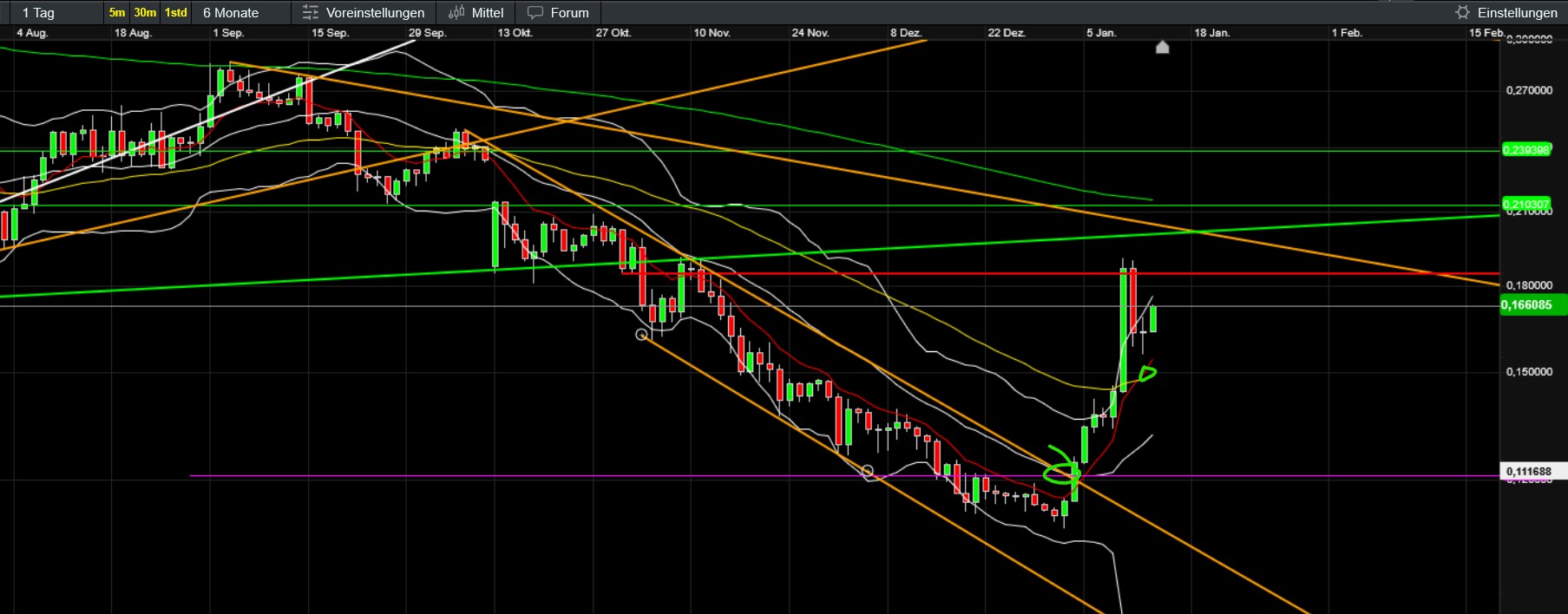This screenshot has width=1568, height=614.
Task: Click the large green hand-drawn breakout circle
Action: pos(1060,471)
